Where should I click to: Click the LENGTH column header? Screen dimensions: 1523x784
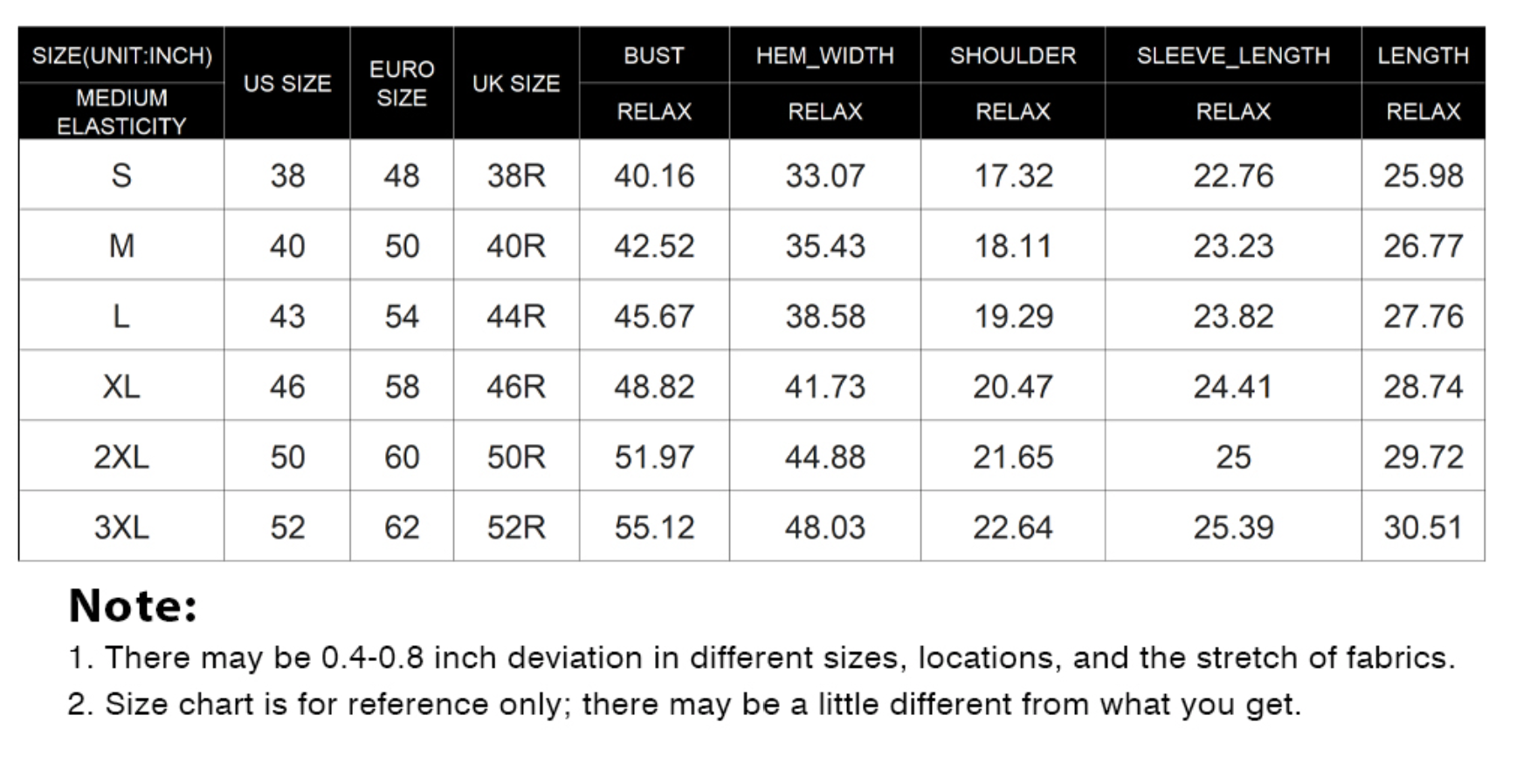tap(1423, 56)
